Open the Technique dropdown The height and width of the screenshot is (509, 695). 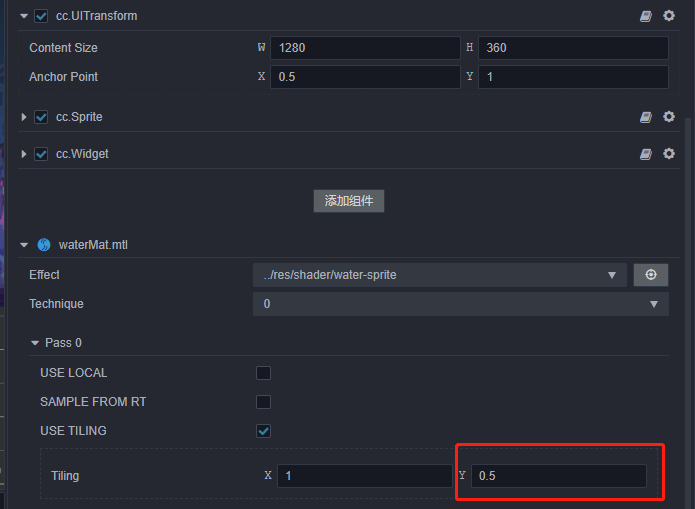pos(461,304)
